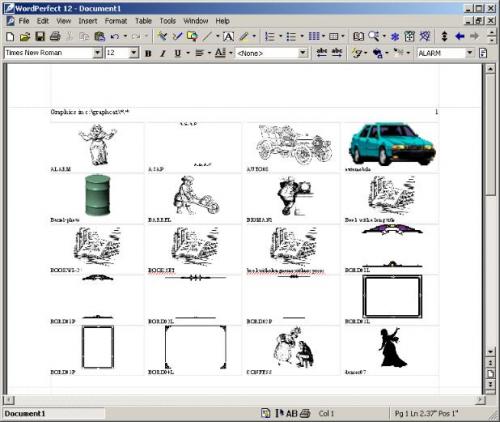Viewport: 500px width, 422px height.
Task: Toggle Italic formatting
Action: (163, 53)
